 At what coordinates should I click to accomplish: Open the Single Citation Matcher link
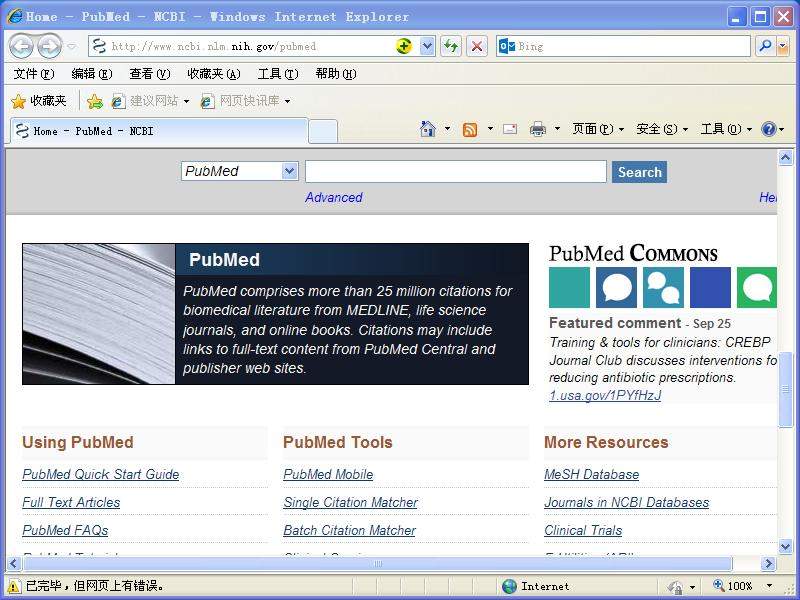coord(351,503)
